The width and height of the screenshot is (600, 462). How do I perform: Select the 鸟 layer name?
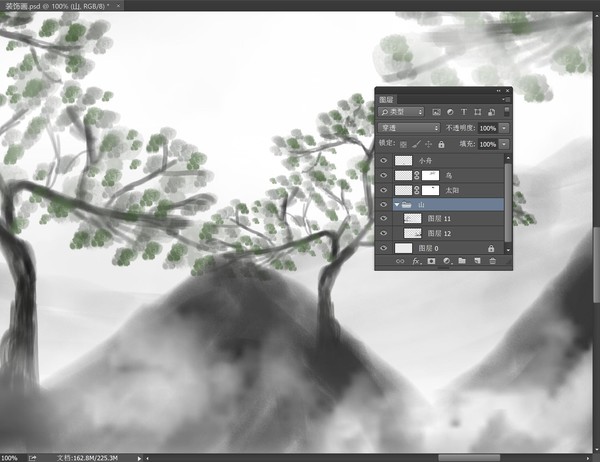click(x=449, y=176)
